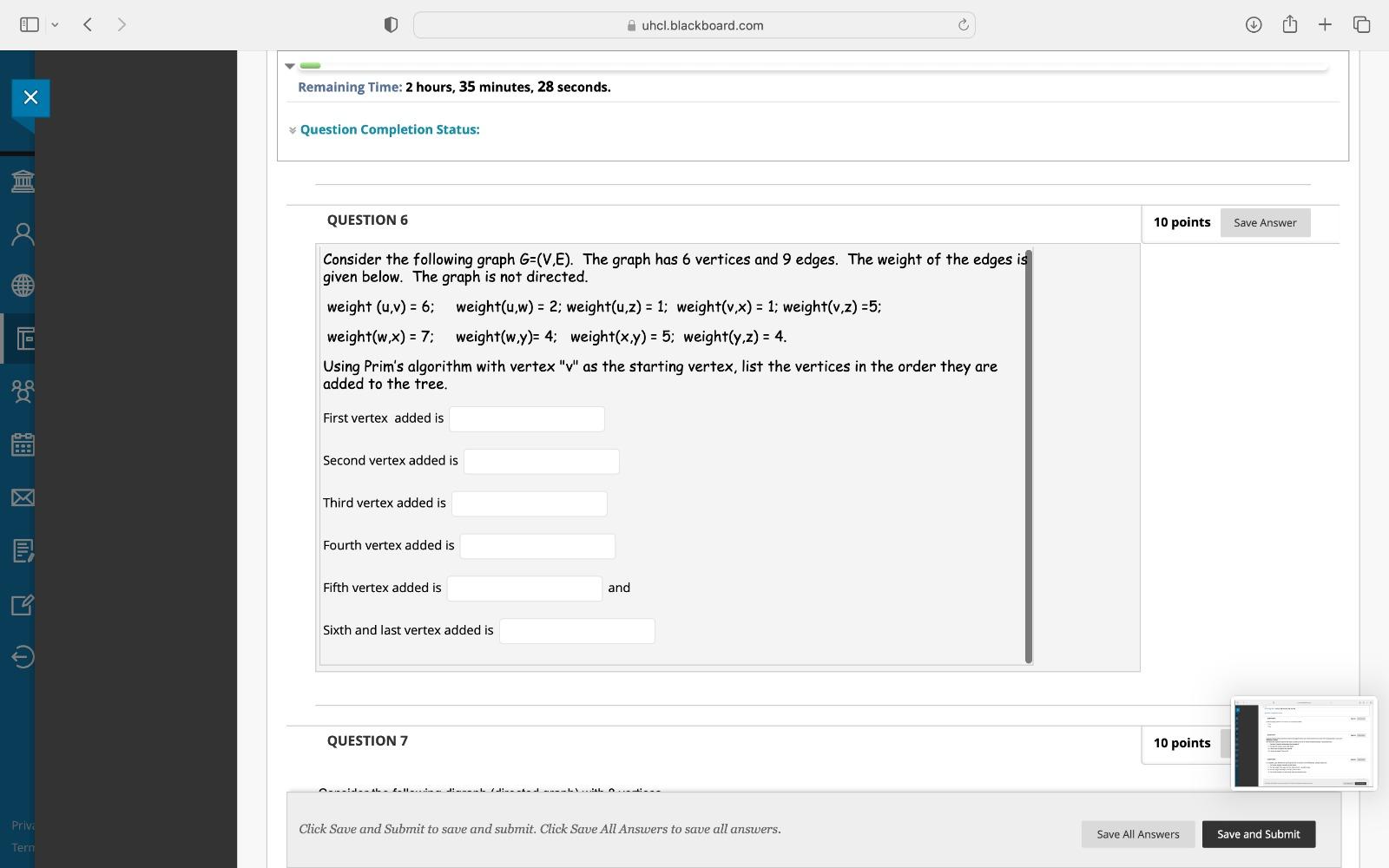
Task: Click the QUESTION 7 heading text
Action: tap(367, 740)
